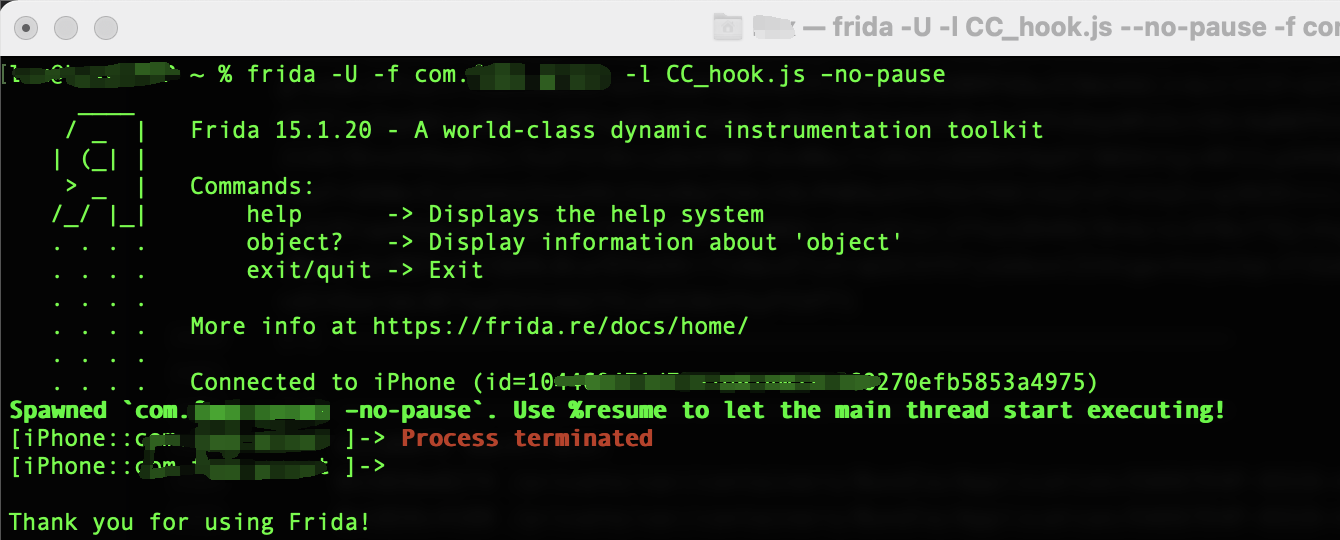Click the 'exit/quit' command entry
Image resolution: width=1340 pixels, height=540 pixels.
(308, 270)
